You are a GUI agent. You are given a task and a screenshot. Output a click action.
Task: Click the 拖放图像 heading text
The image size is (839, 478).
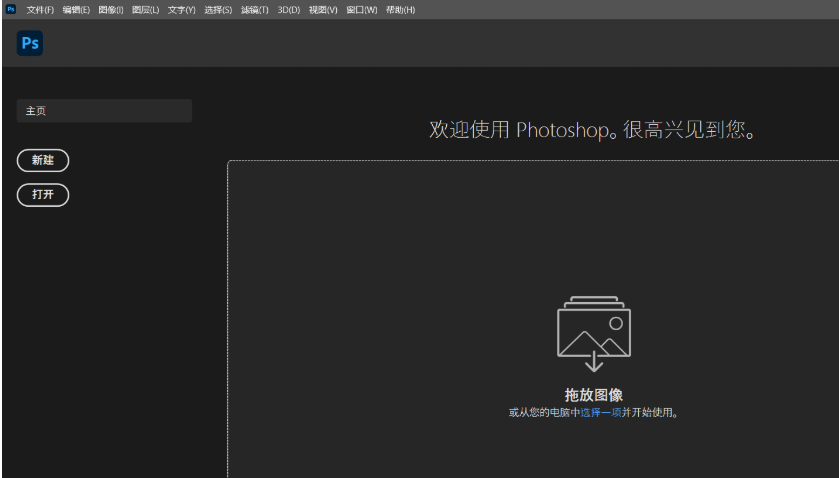coord(594,395)
